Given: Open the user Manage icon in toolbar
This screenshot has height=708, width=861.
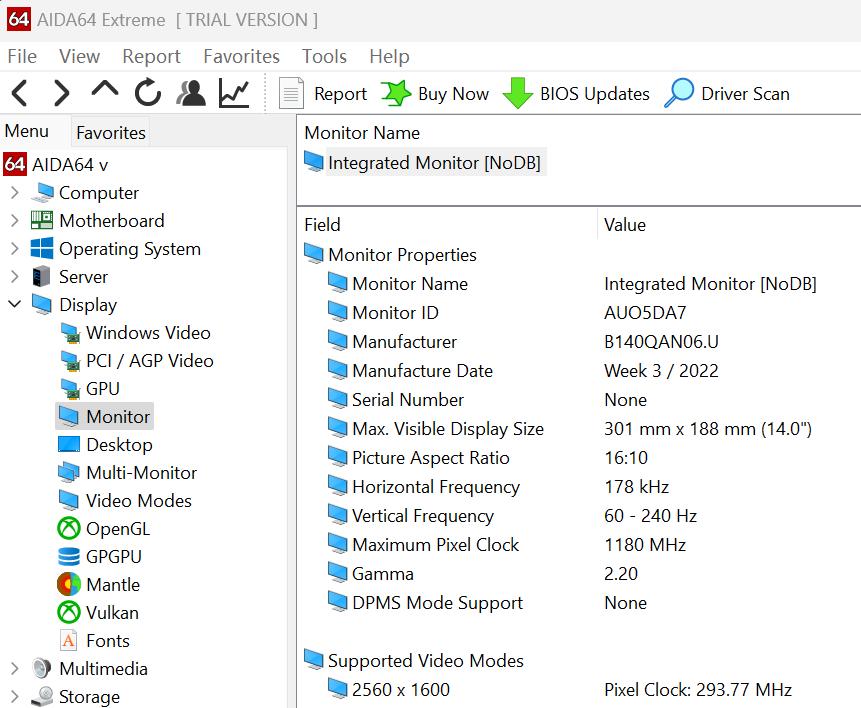Looking at the screenshot, I should pyautogui.click(x=190, y=94).
